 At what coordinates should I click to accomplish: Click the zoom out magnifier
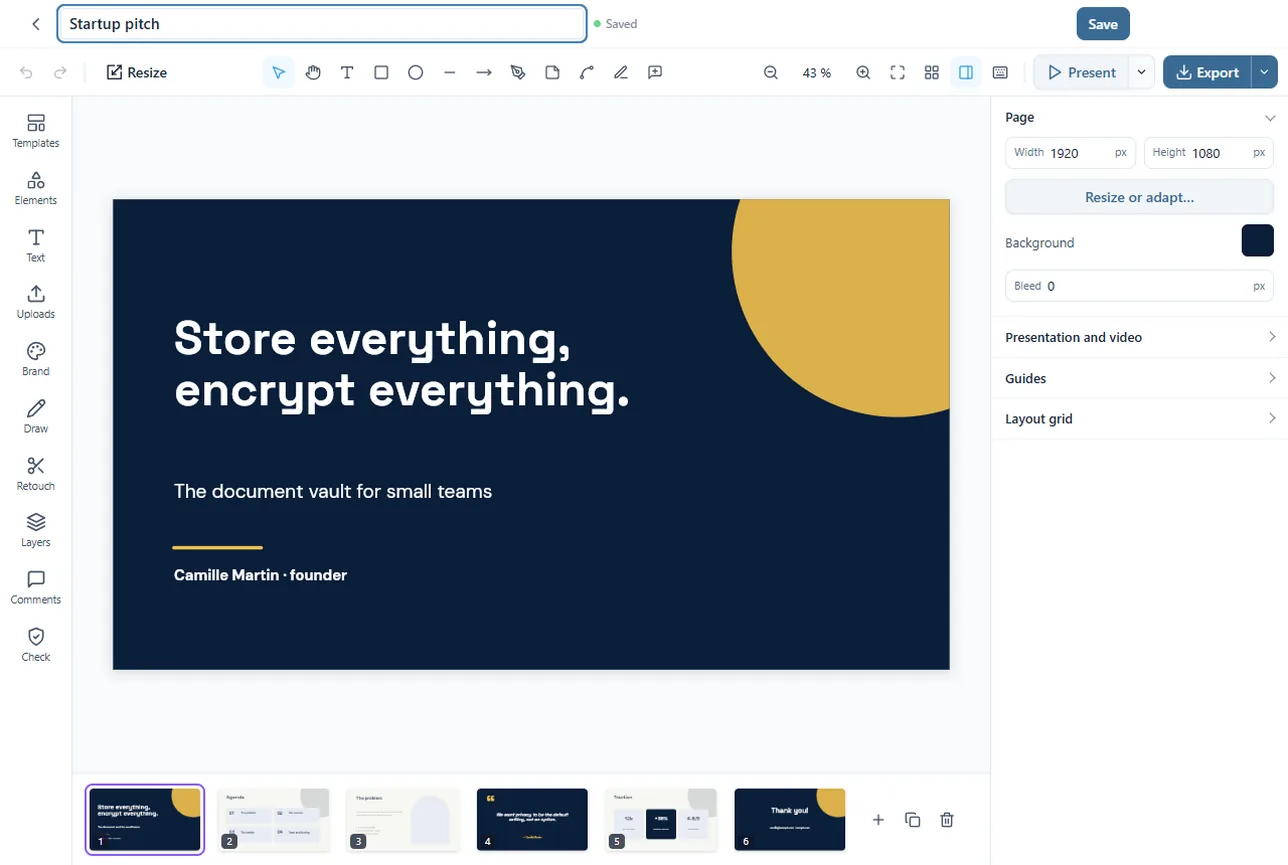[x=771, y=72]
